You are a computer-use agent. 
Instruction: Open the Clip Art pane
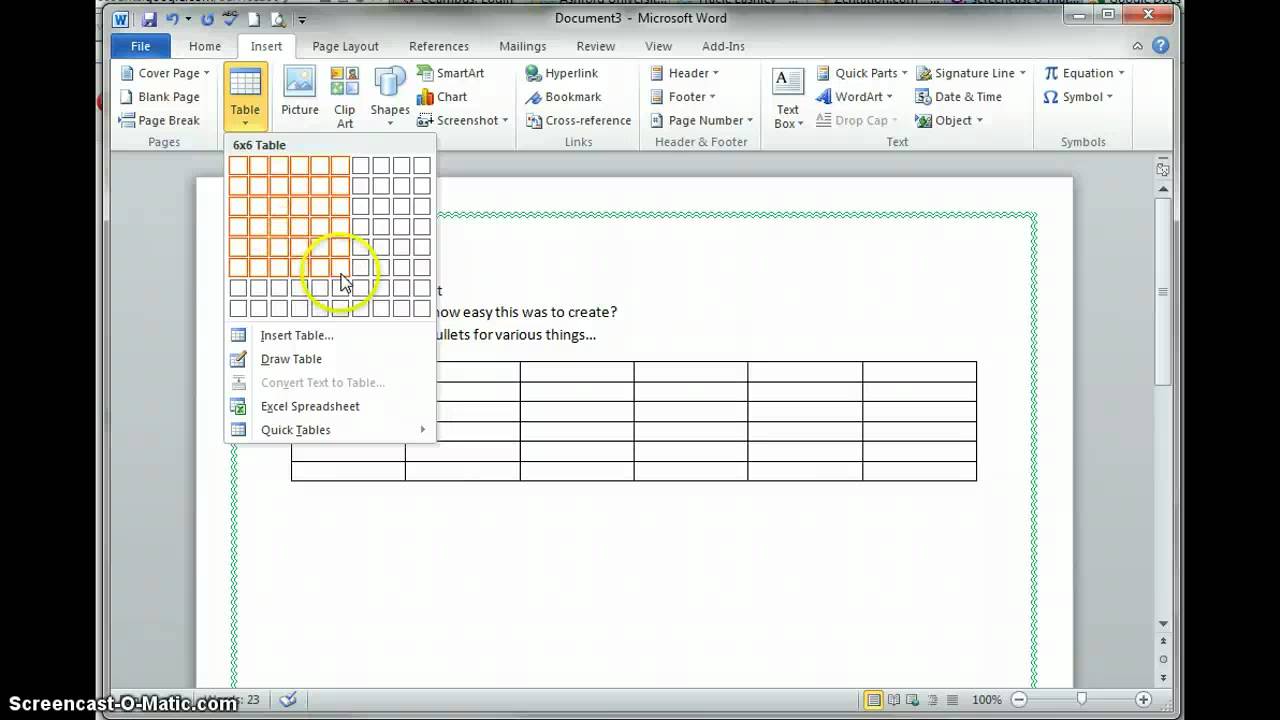345,96
